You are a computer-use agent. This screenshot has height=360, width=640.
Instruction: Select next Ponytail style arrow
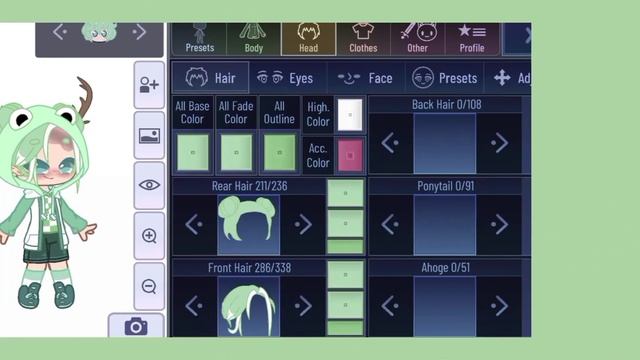[x=499, y=224]
